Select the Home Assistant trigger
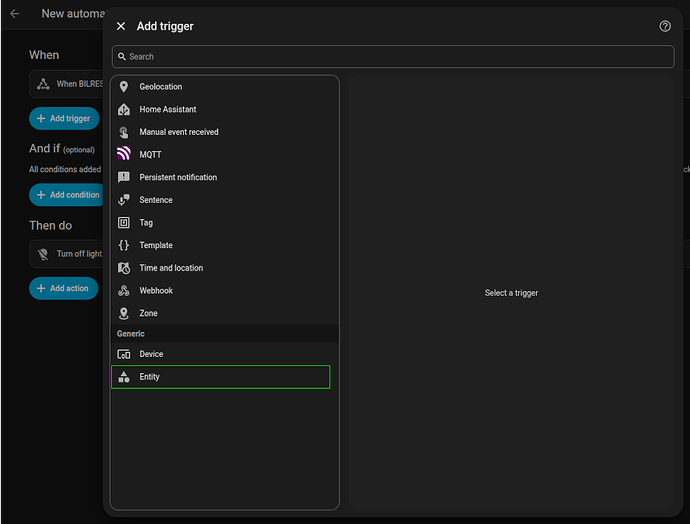 (224, 109)
